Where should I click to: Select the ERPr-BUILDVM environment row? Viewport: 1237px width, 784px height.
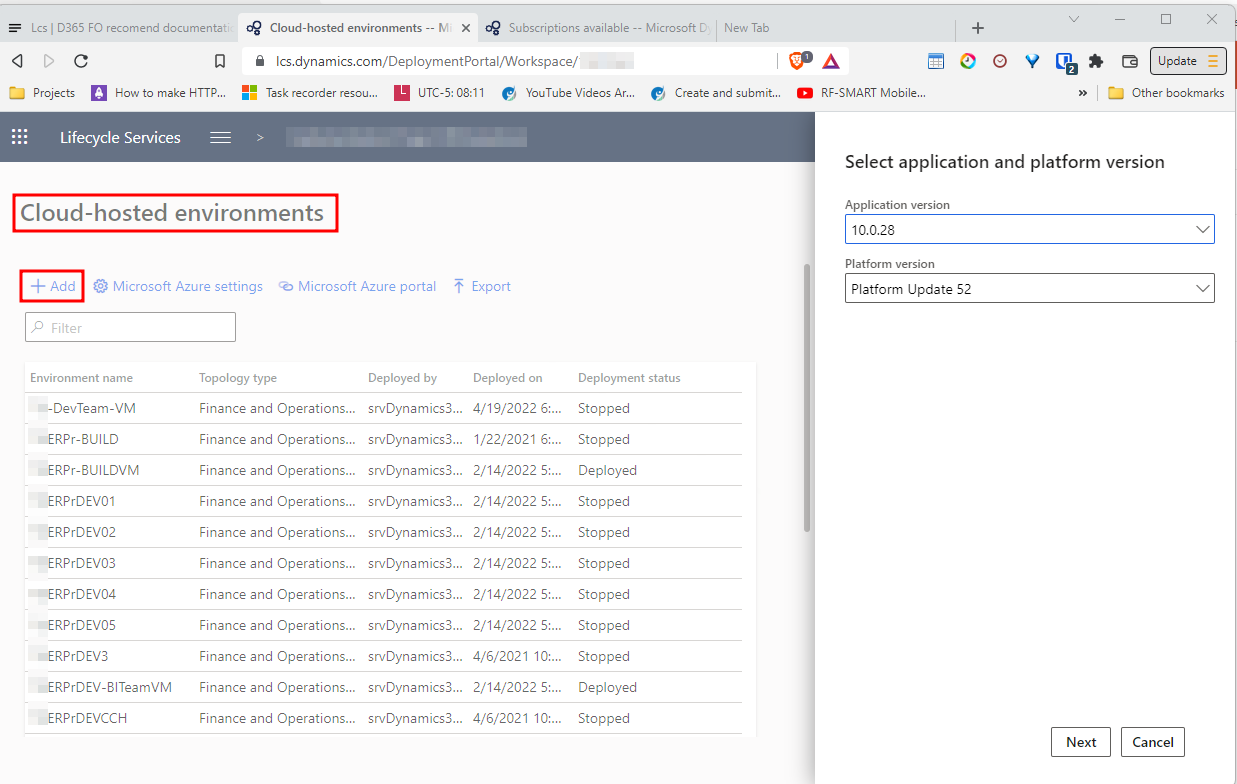pos(92,470)
